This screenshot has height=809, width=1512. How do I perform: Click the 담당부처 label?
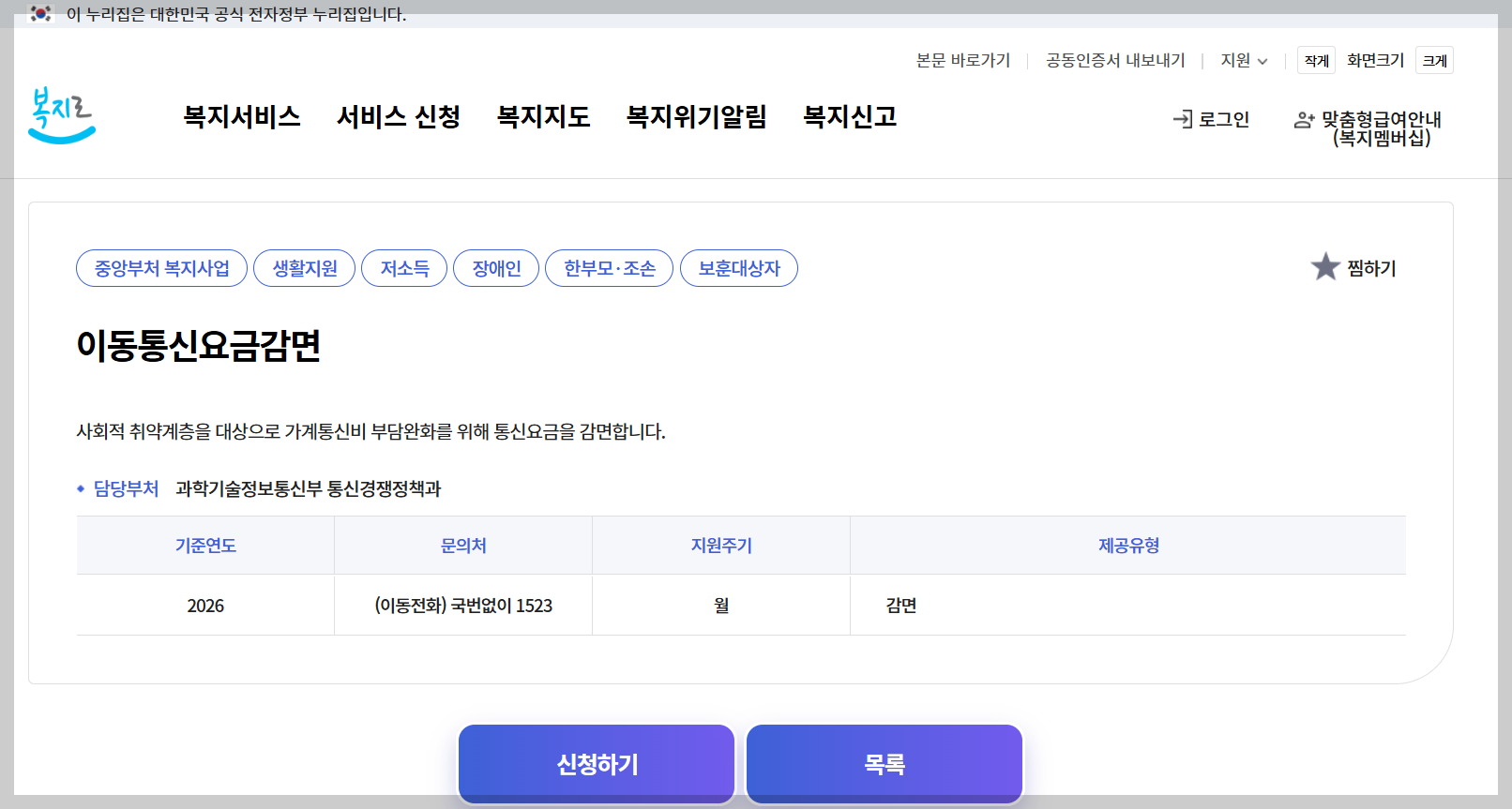(126, 488)
